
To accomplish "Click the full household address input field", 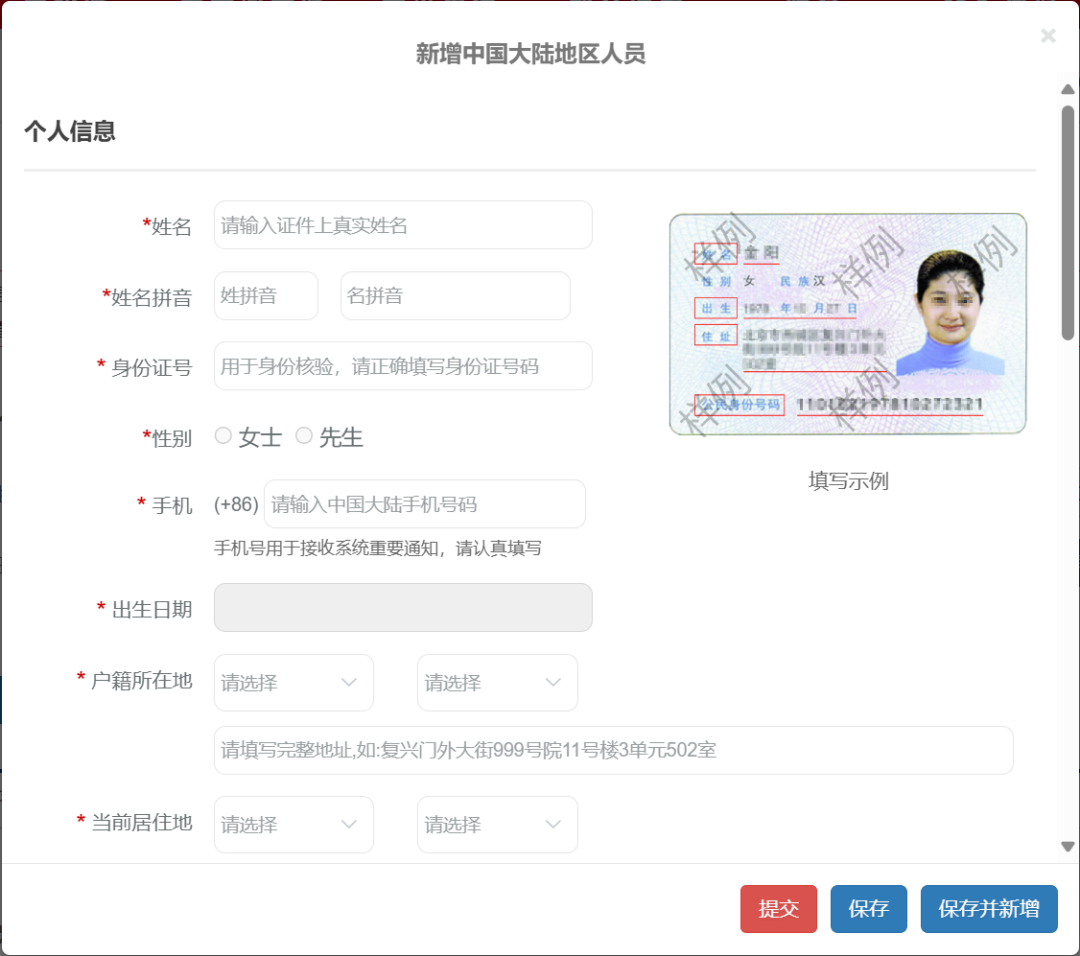I will pos(613,750).
